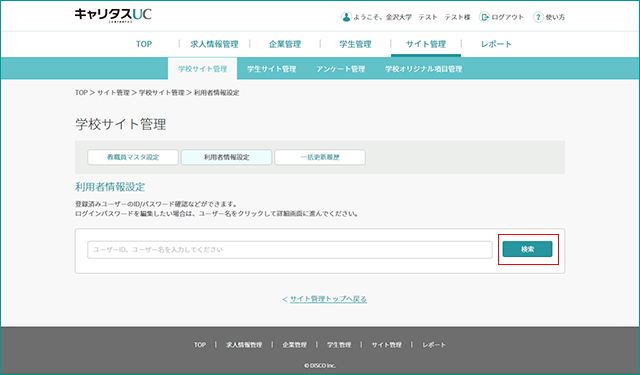This screenshot has height=375, width=640.
Task: Switch to the 学校オリジナル項目管理 sub-tab
Action: 423,69
